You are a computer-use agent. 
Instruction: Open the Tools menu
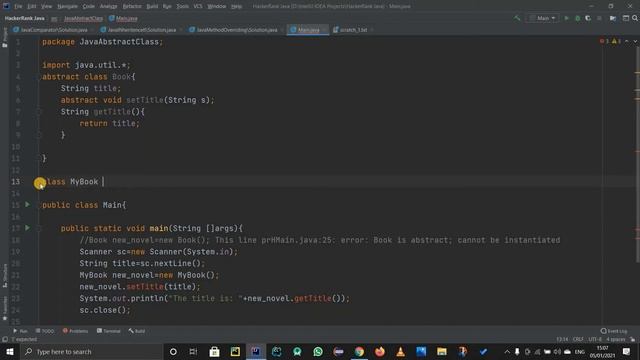pos(182,6)
